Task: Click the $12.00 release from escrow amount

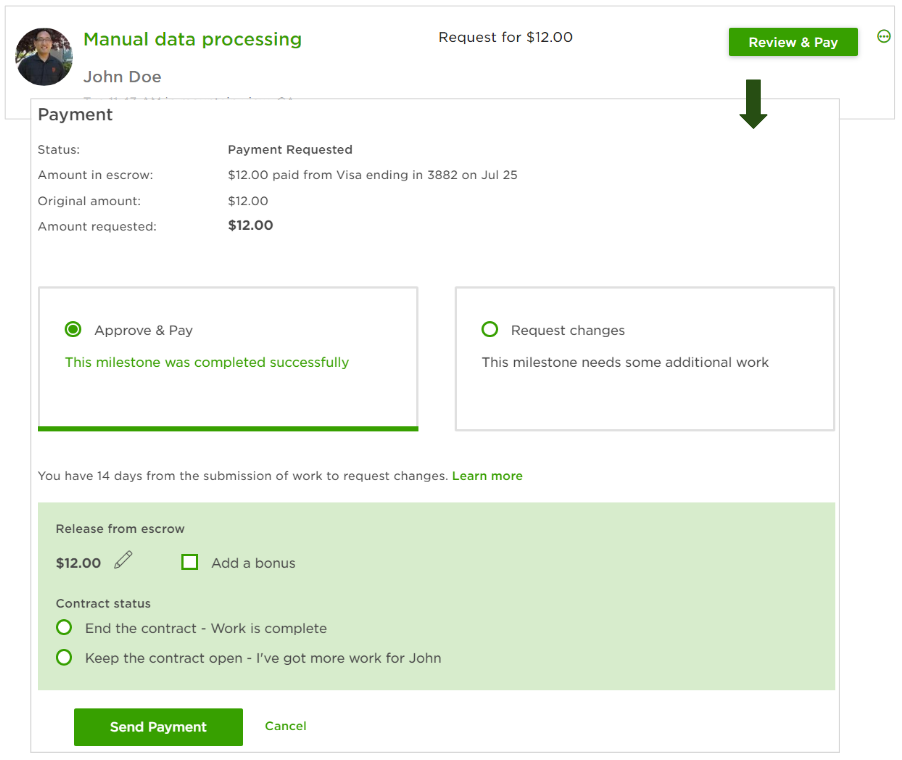Action: pos(78,563)
